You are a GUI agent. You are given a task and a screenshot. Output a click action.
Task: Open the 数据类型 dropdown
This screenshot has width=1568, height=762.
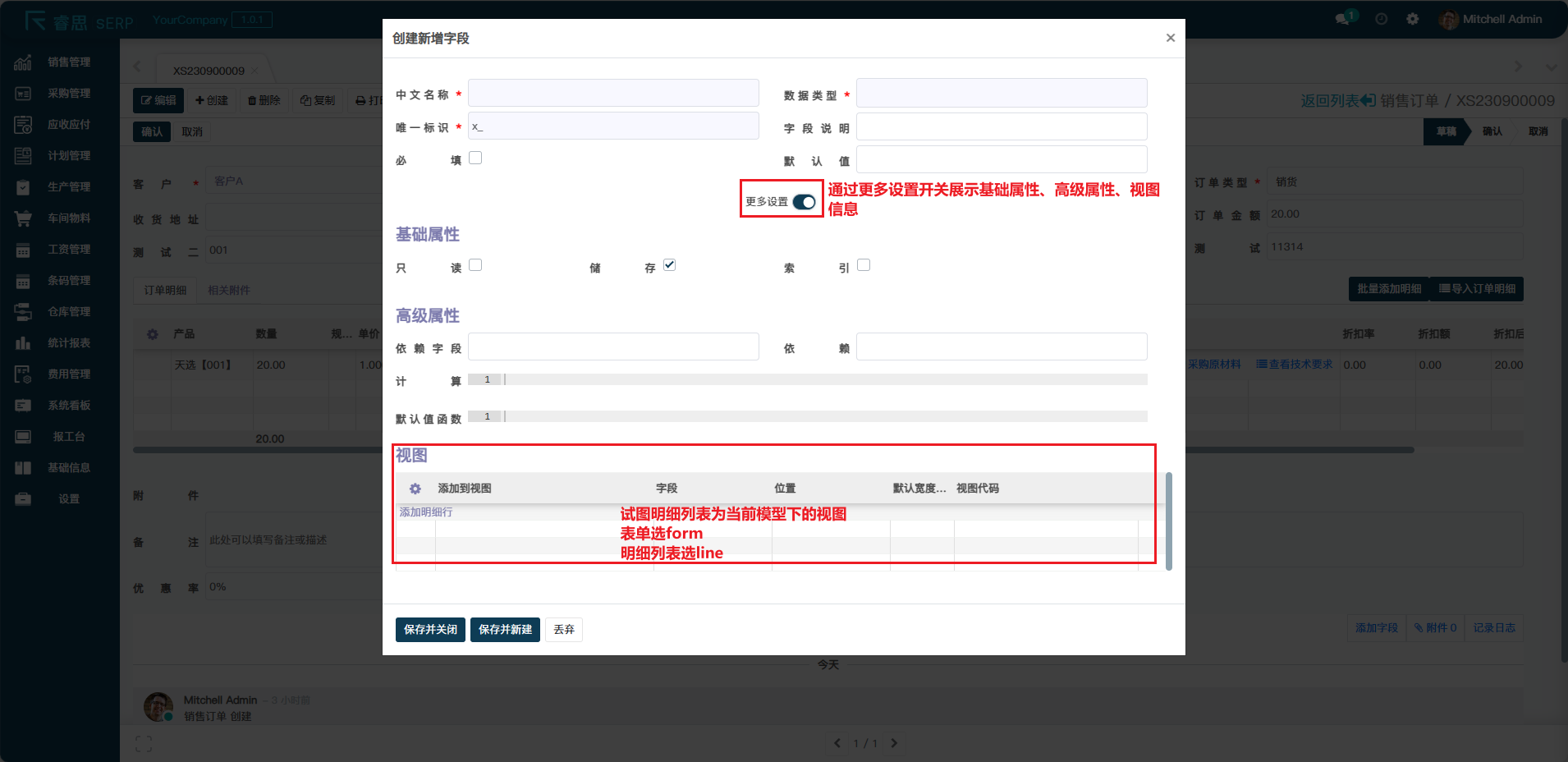point(1001,93)
